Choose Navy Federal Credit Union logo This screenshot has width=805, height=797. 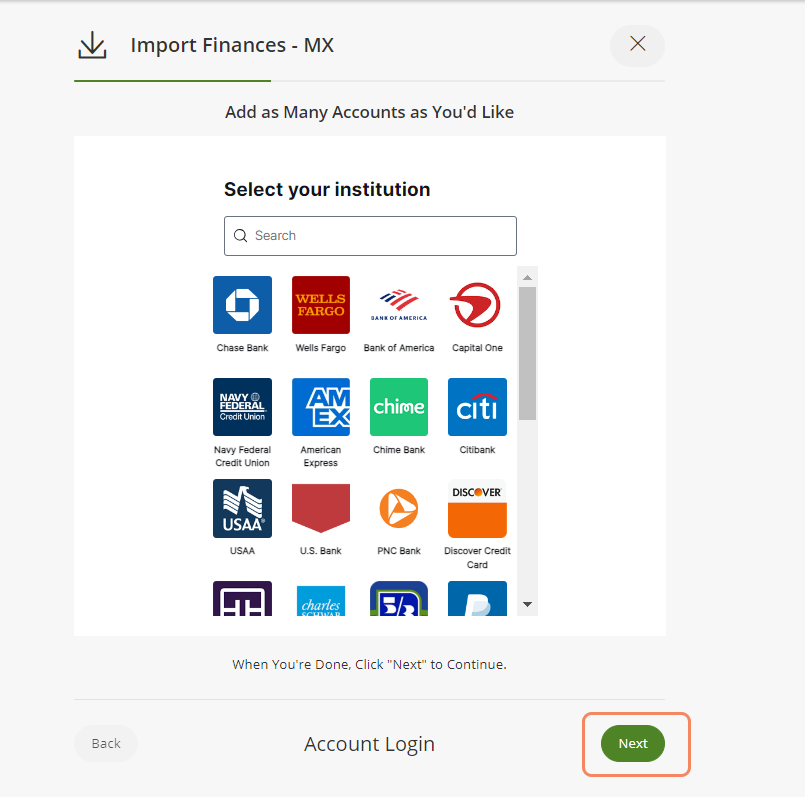(x=242, y=407)
